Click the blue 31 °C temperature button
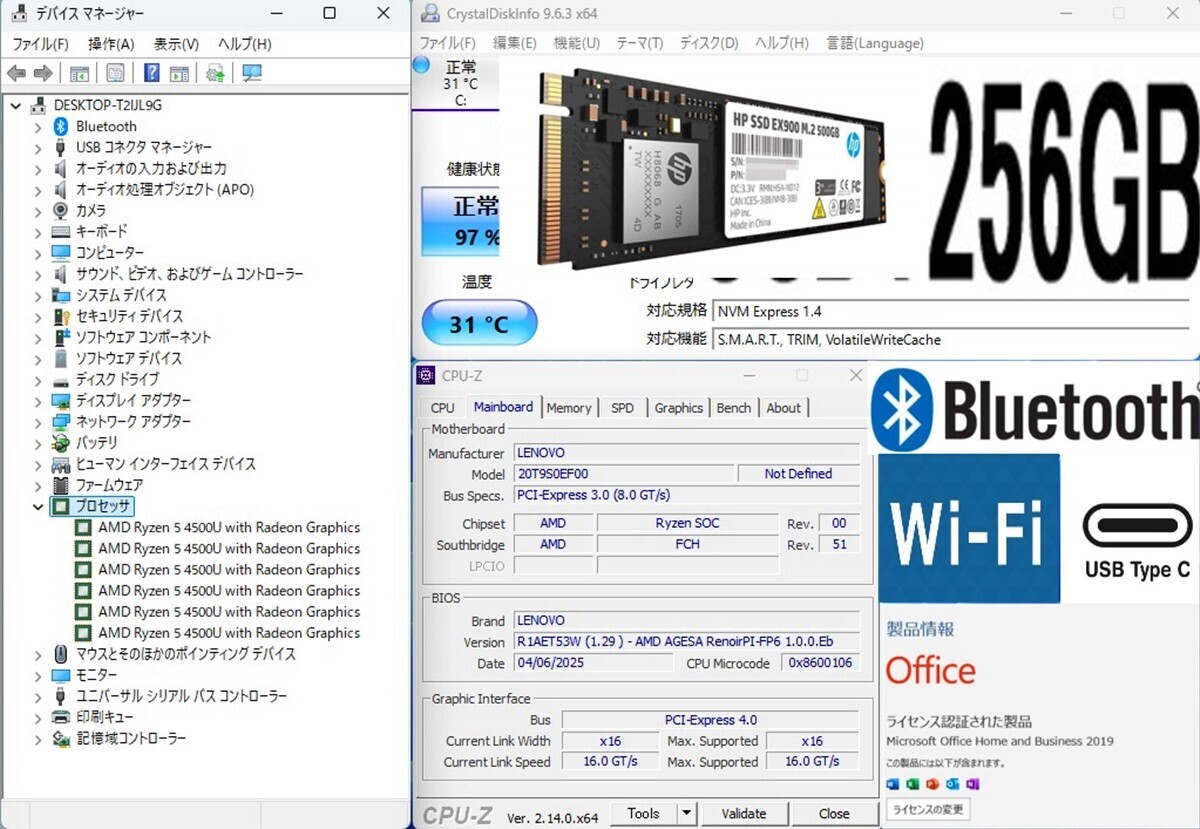 click(x=479, y=324)
